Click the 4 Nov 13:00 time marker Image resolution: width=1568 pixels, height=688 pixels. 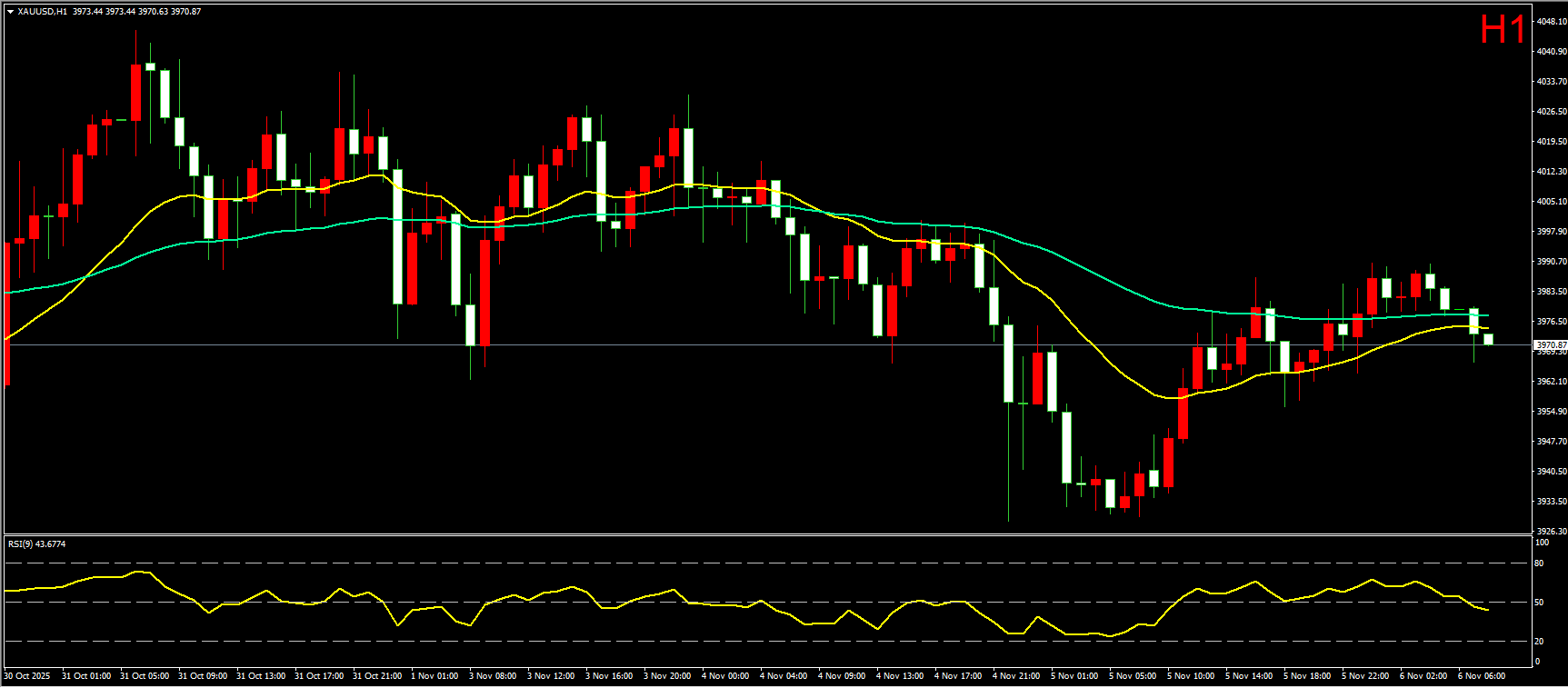click(x=900, y=676)
